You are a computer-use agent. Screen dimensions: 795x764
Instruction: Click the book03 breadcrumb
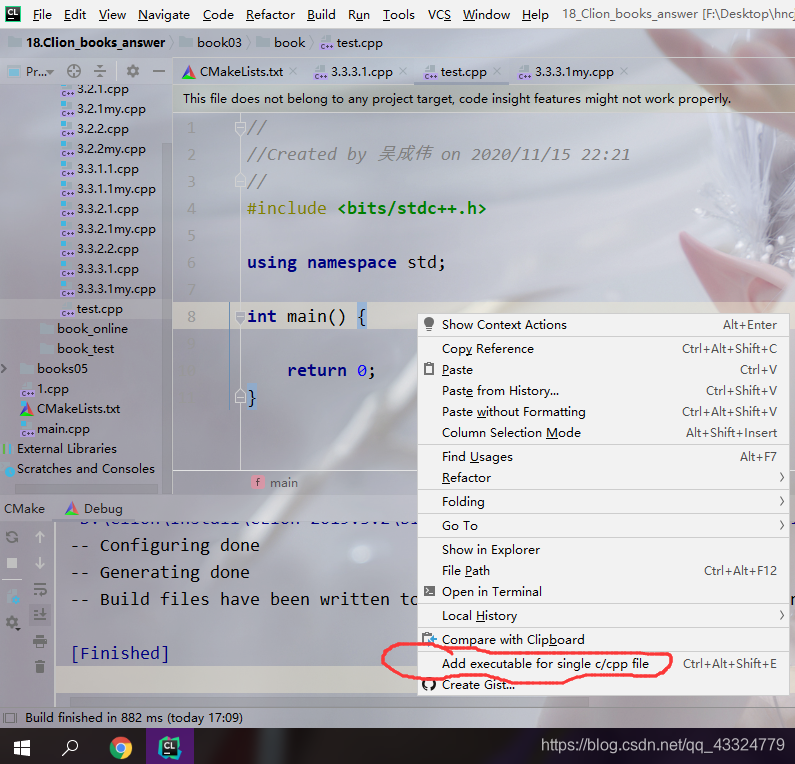tap(212, 43)
